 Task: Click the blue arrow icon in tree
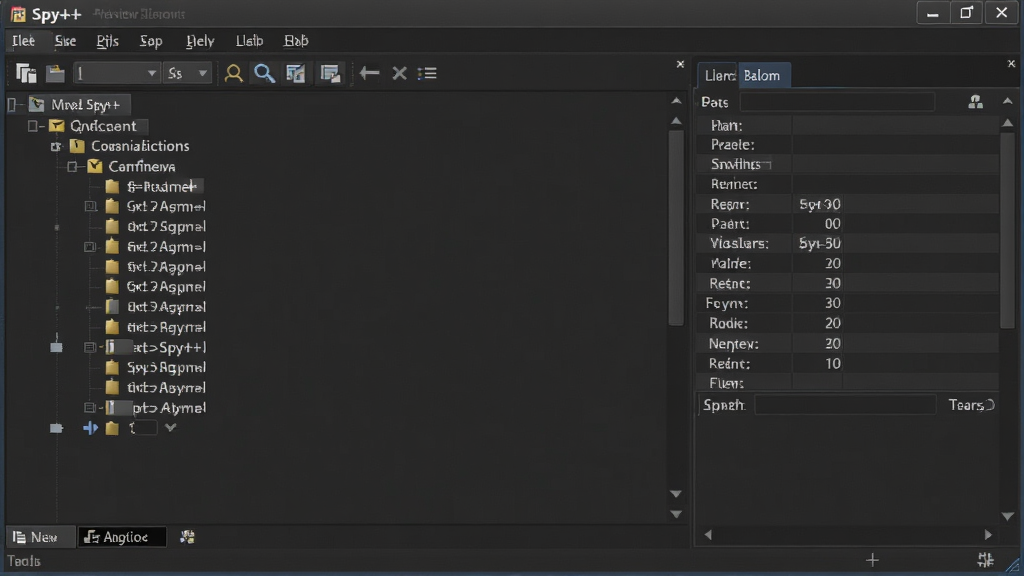(x=90, y=428)
